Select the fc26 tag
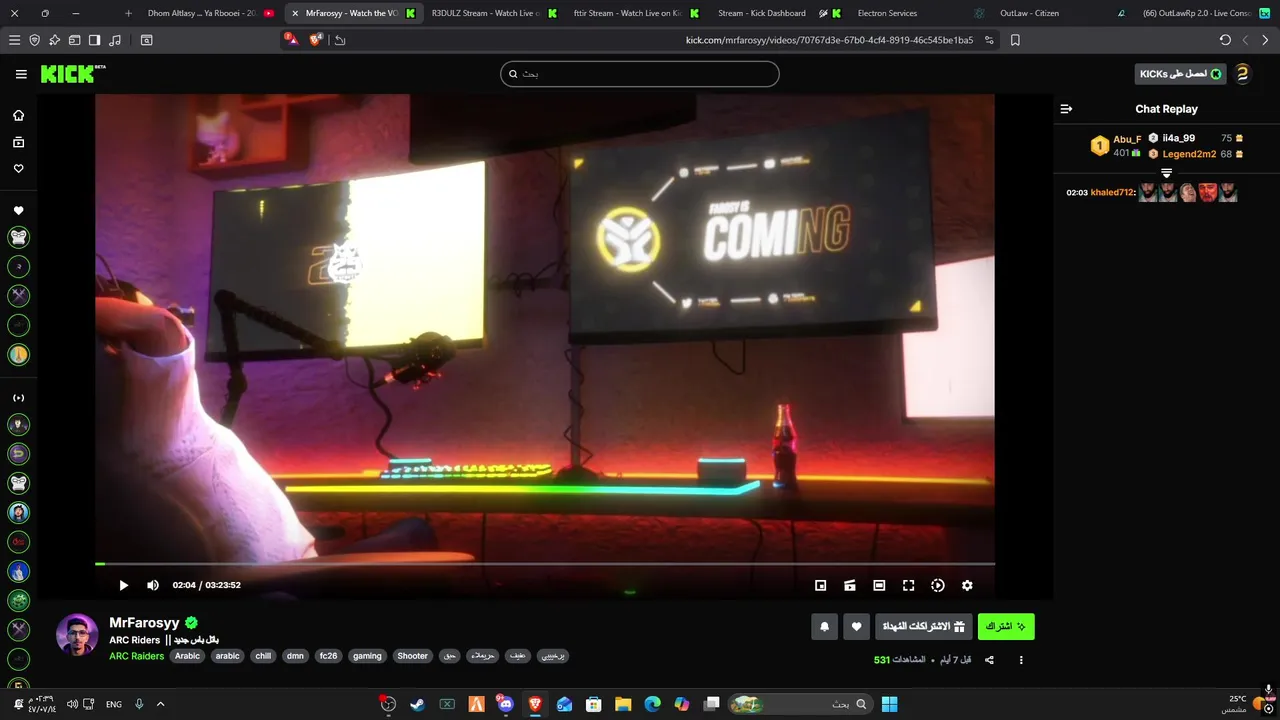This screenshot has height=720, width=1280. coord(327,656)
